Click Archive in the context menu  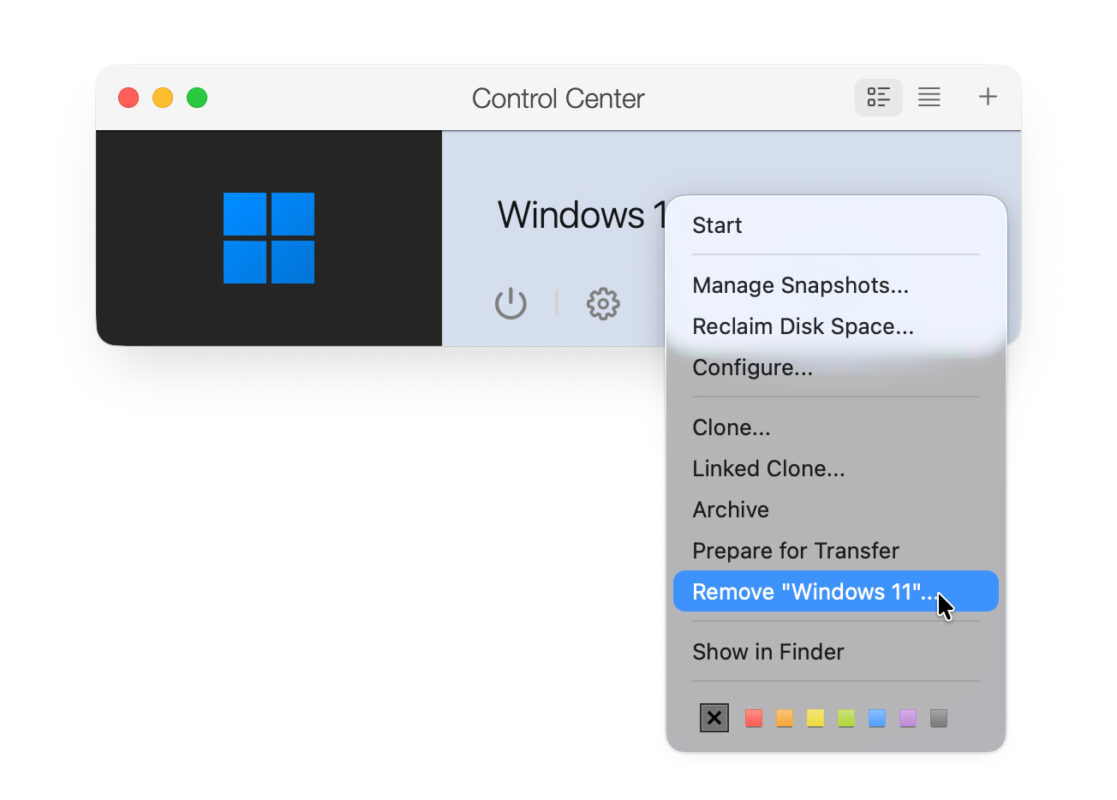(730, 510)
